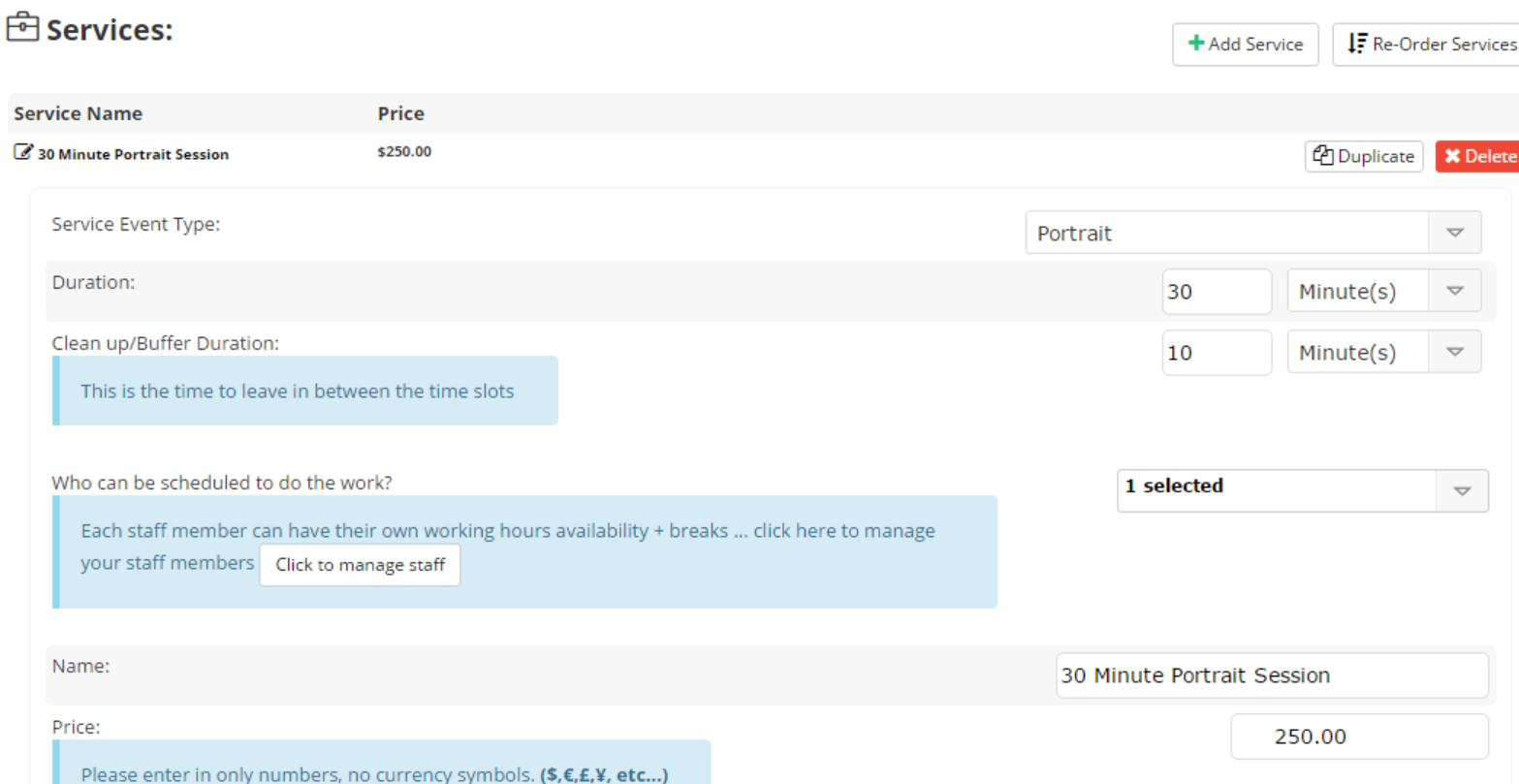Click the green plus icon on Add Service
The width and height of the screenshot is (1519, 784).
point(1194,44)
